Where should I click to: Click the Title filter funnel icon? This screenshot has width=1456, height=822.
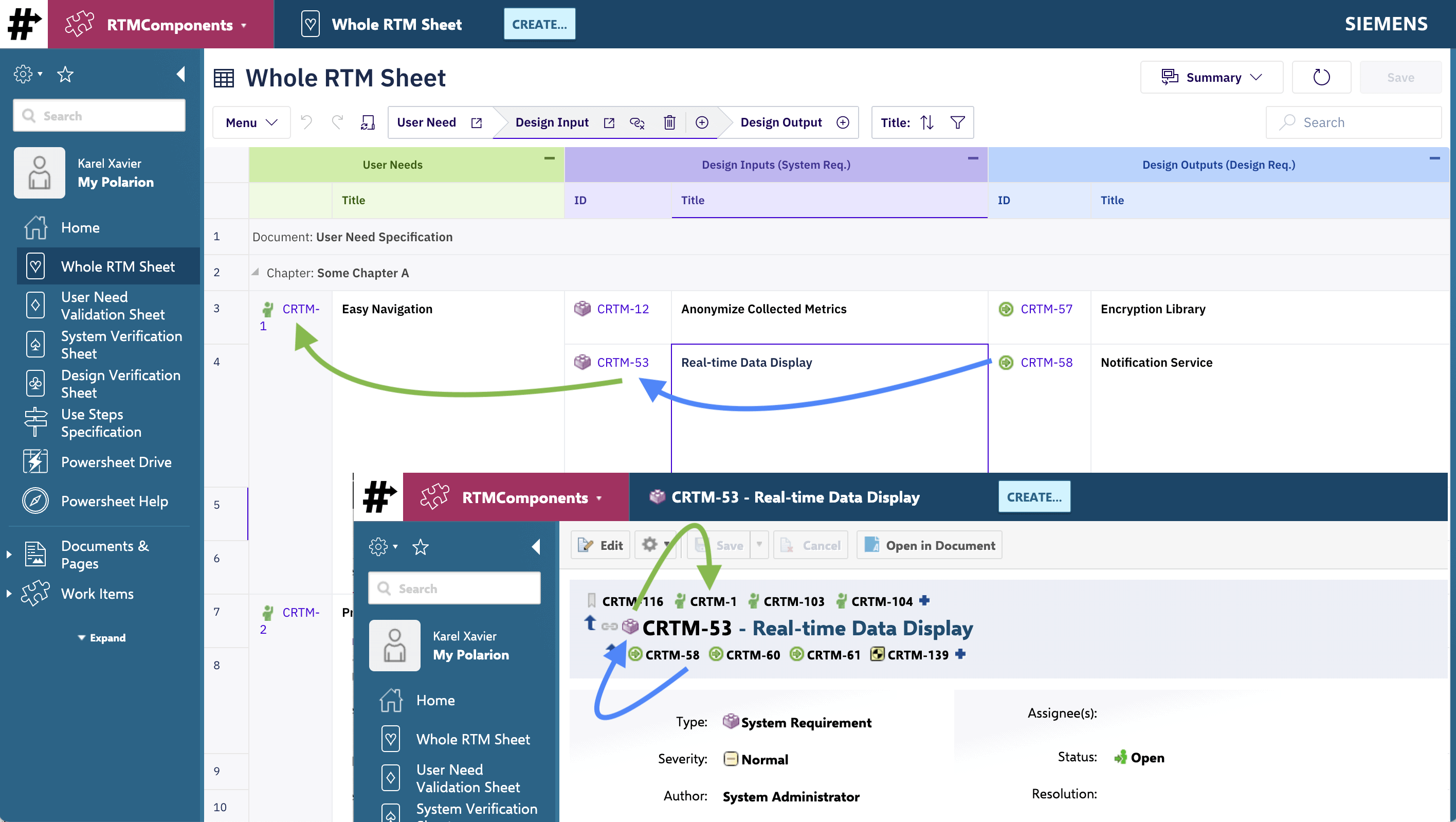click(957, 122)
